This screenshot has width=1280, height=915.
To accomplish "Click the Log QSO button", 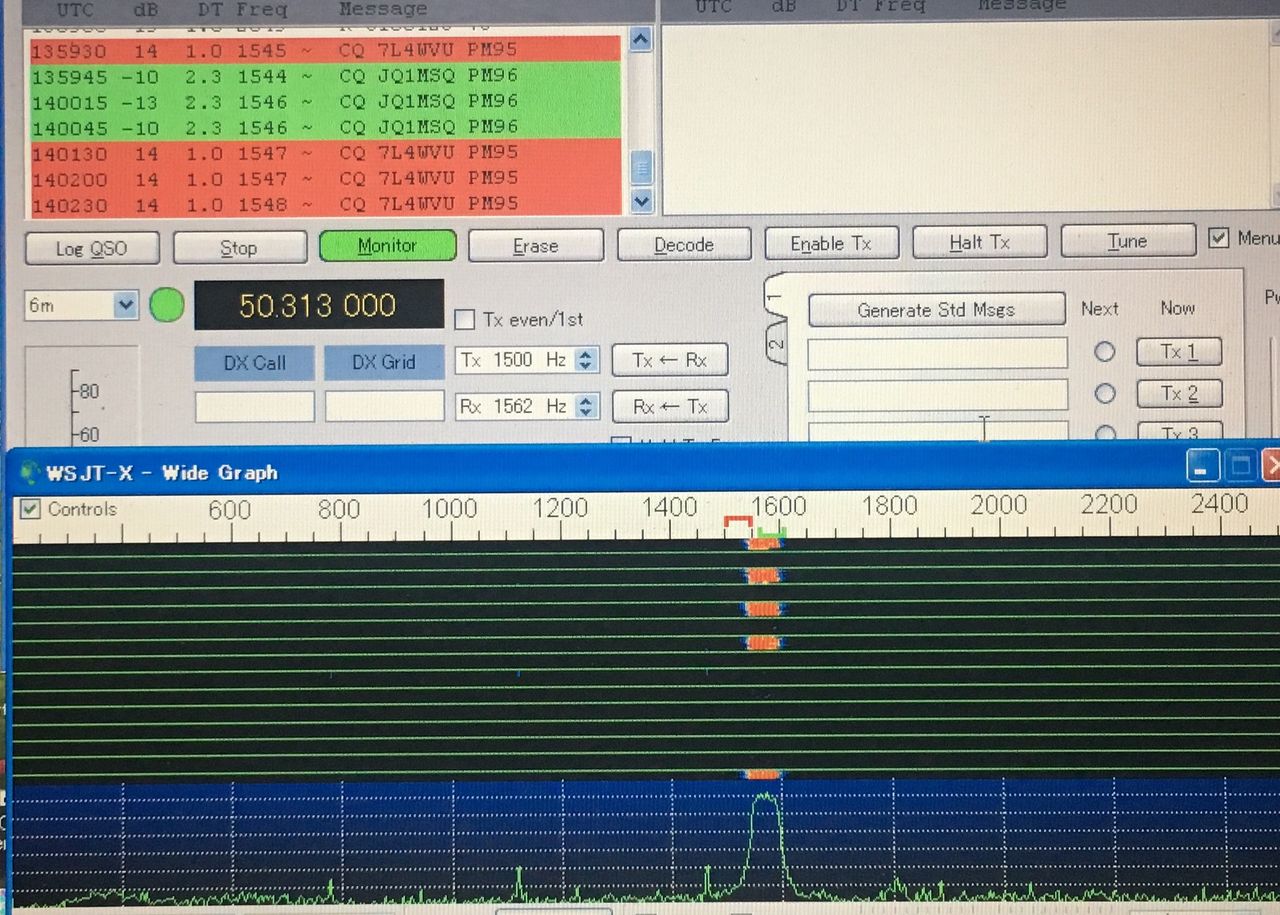I will pos(91,247).
